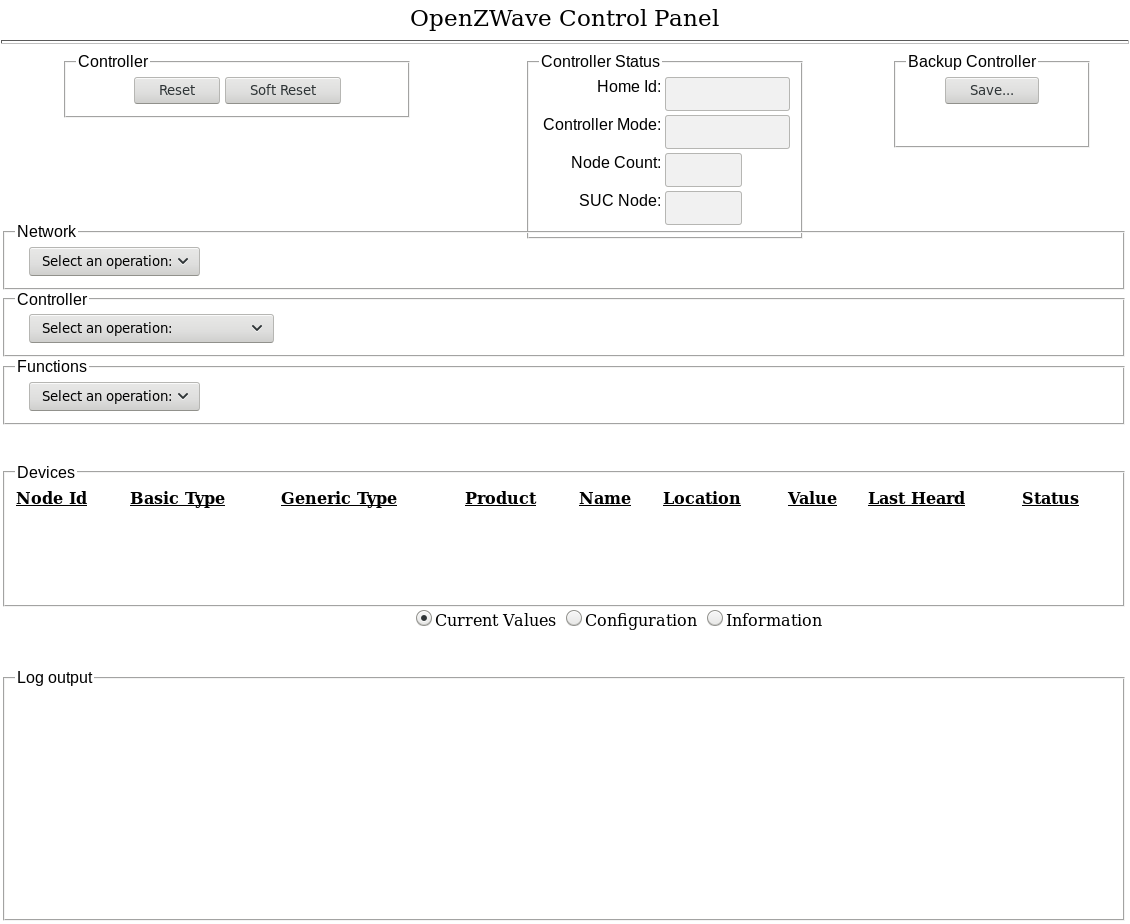Click the Home Id: label

click(x=628, y=86)
